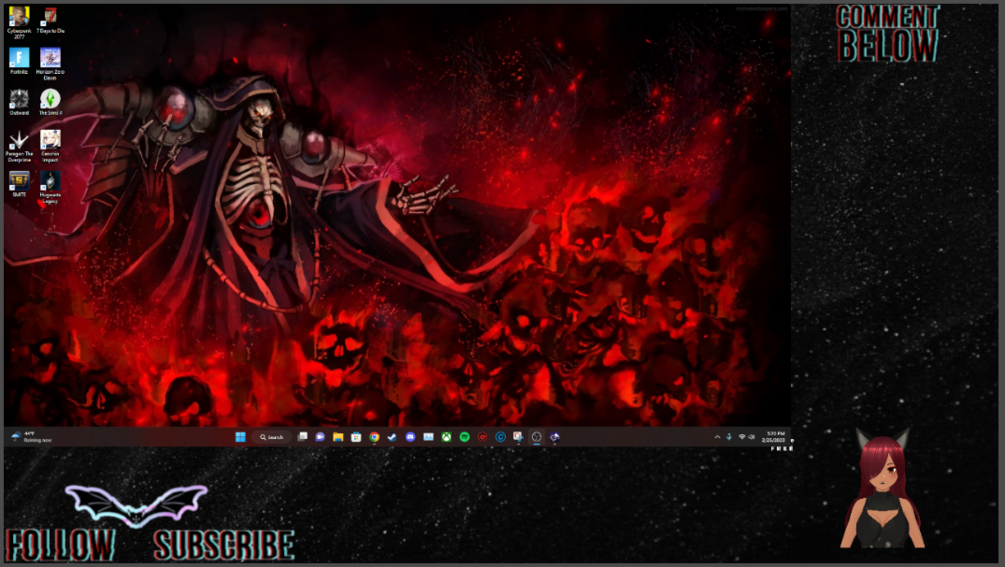Open the Wi-Fi network tray icon
Image resolution: width=1005 pixels, height=567 pixels.
(742, 437)
